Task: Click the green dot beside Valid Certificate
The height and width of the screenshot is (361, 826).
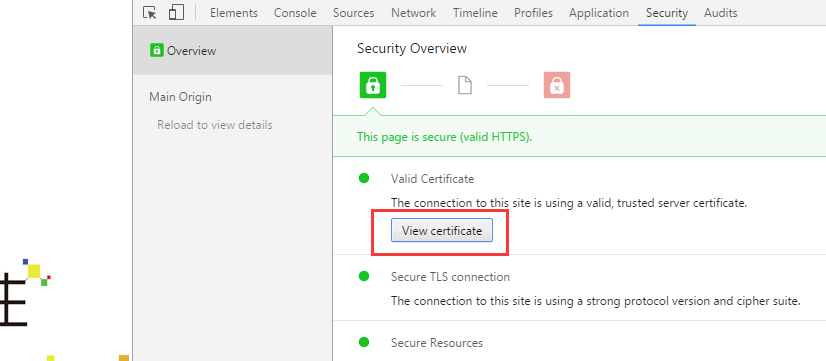Action: [x=364, y=178]
